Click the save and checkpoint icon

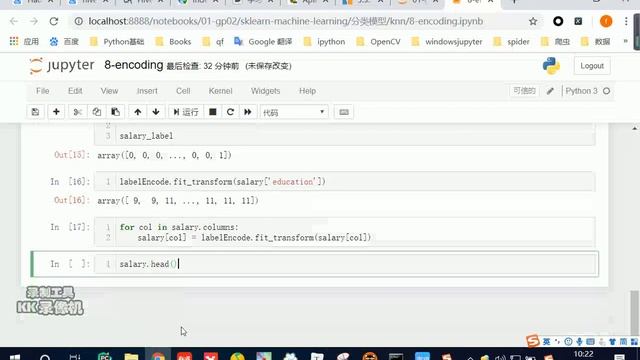pyautogui.click(x=35, y=112)
